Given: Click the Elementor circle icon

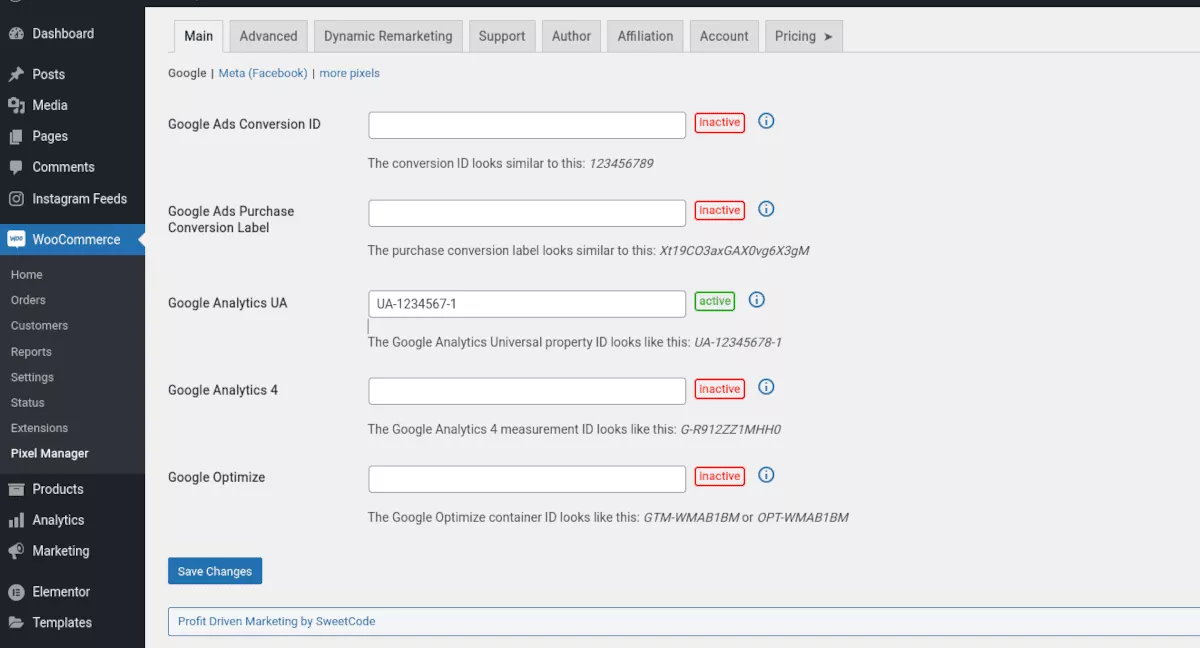Looking at the screenshot, I should (x=16, y=592).
